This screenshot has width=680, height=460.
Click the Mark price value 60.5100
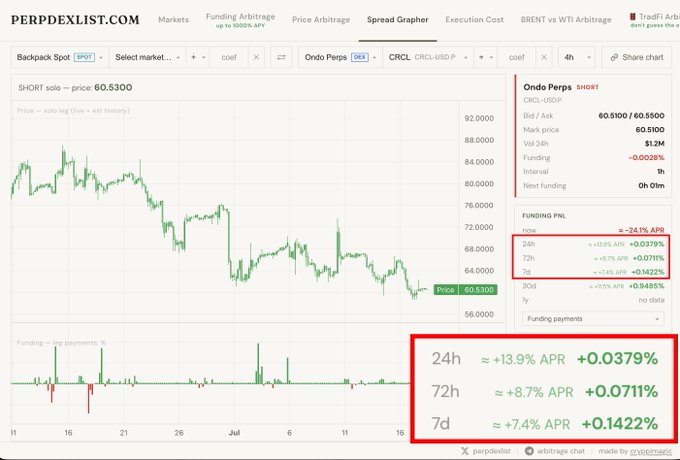coord(650,130)
